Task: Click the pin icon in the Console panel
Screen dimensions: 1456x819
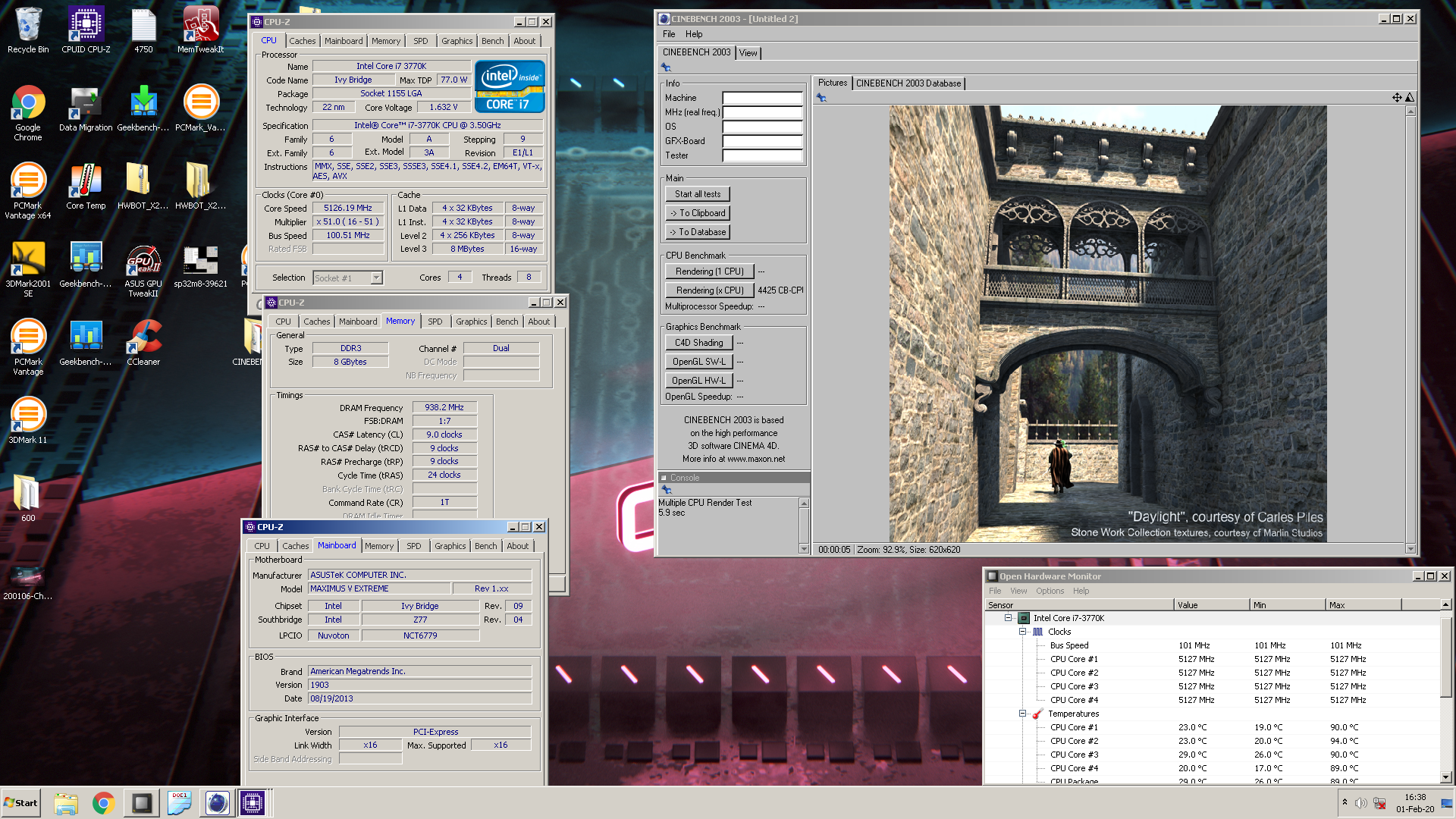Action: (667, 490)
